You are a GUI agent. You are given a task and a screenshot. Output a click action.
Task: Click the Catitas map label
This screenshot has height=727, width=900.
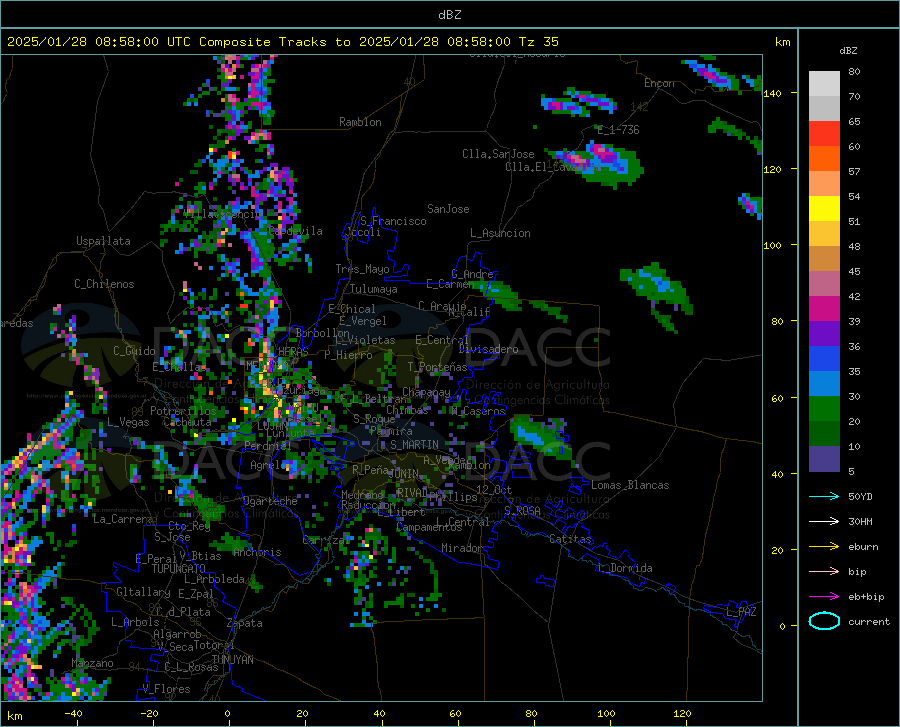(570, 539)
